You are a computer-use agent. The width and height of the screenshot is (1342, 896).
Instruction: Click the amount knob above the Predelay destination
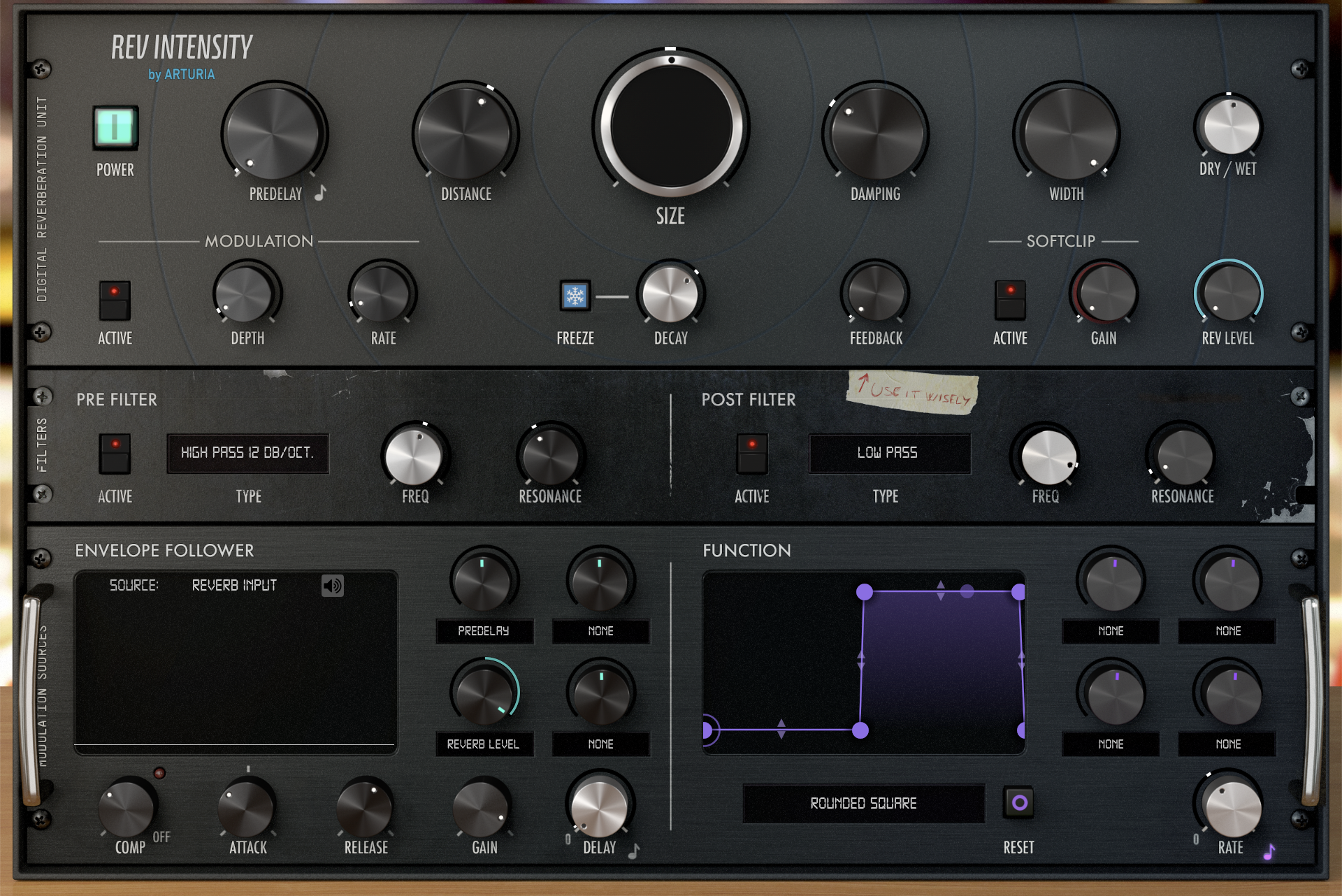pos(484,581)
